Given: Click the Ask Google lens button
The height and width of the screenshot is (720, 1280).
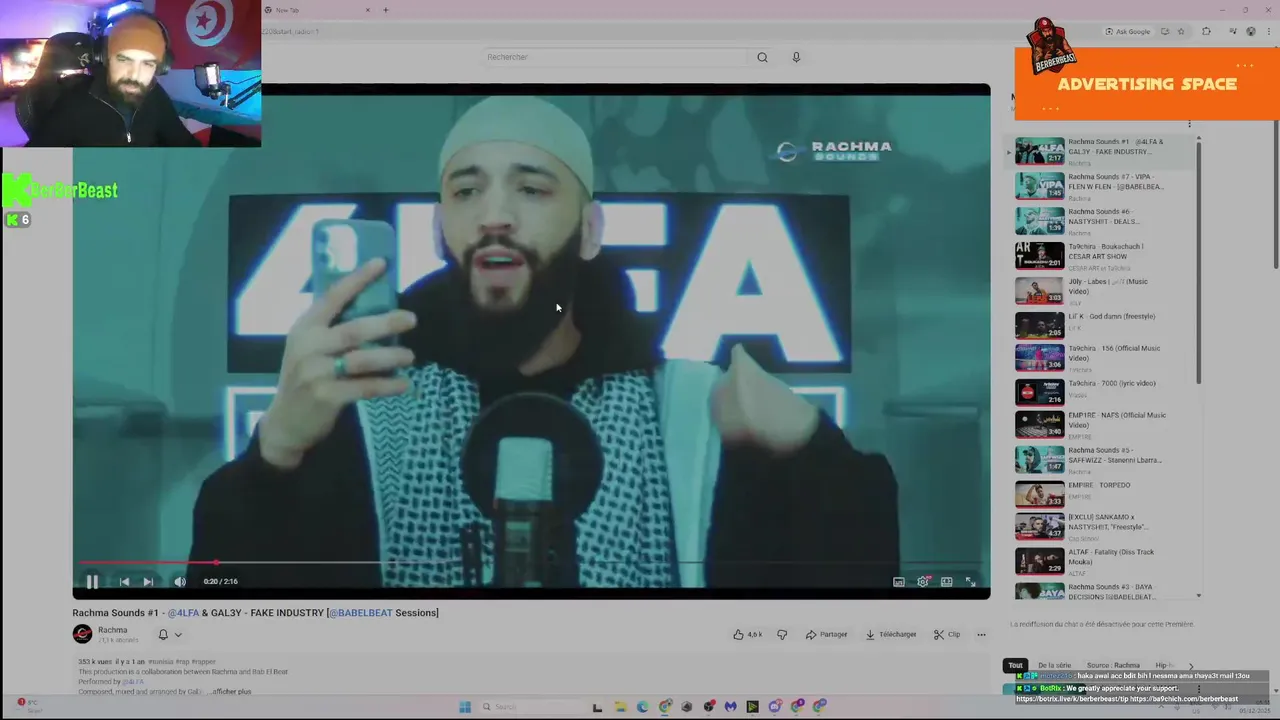Looking at the screenshot, I should pos(1128,31).
